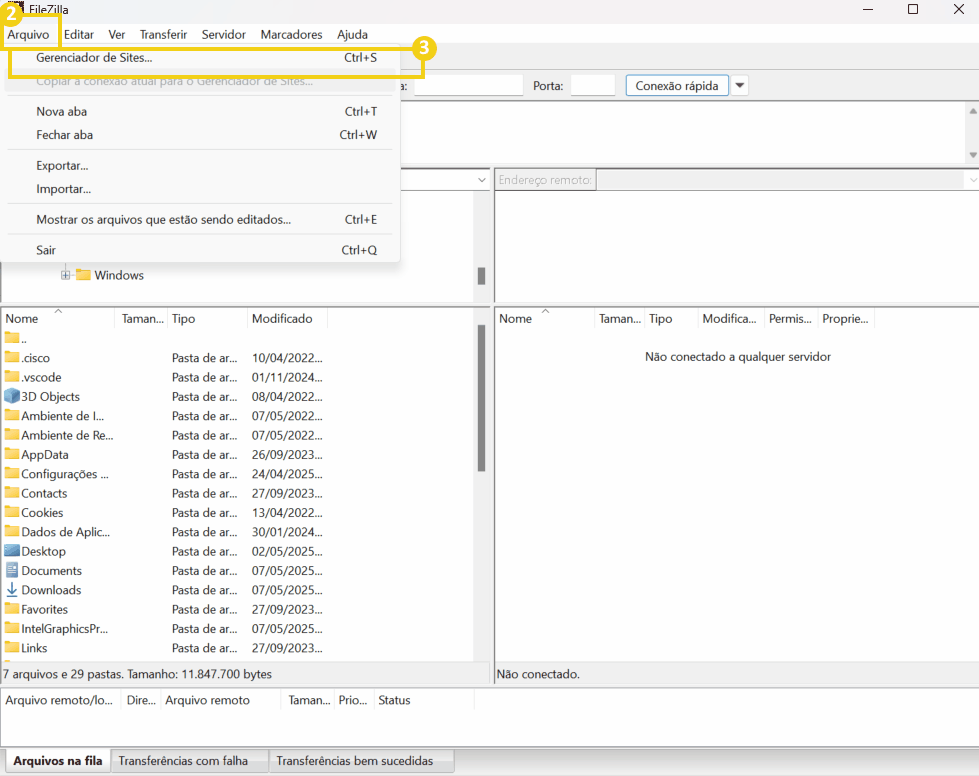The height and width of the screenshot is (776, 979).
Task: Open the Servidor menu
Action: coord(224,34)
